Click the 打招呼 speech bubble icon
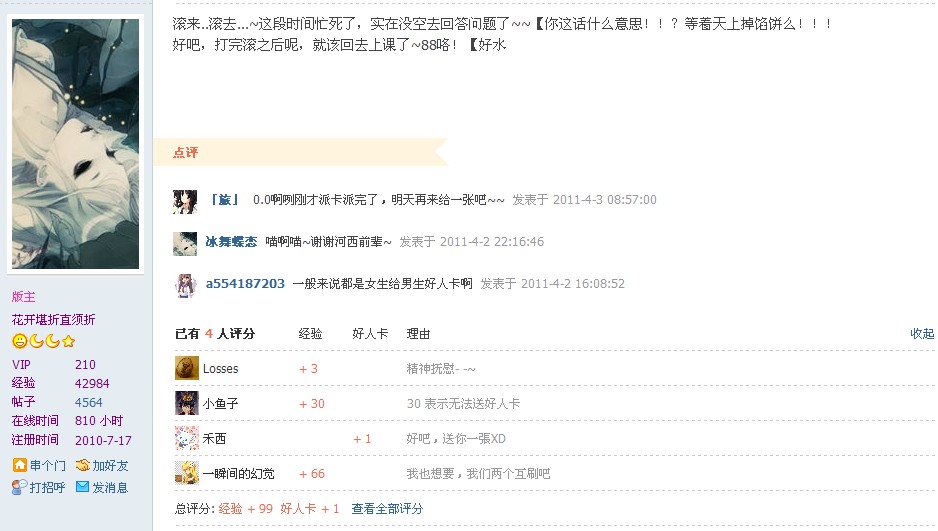The image size is (938, 531). click(x=19, y=487)
